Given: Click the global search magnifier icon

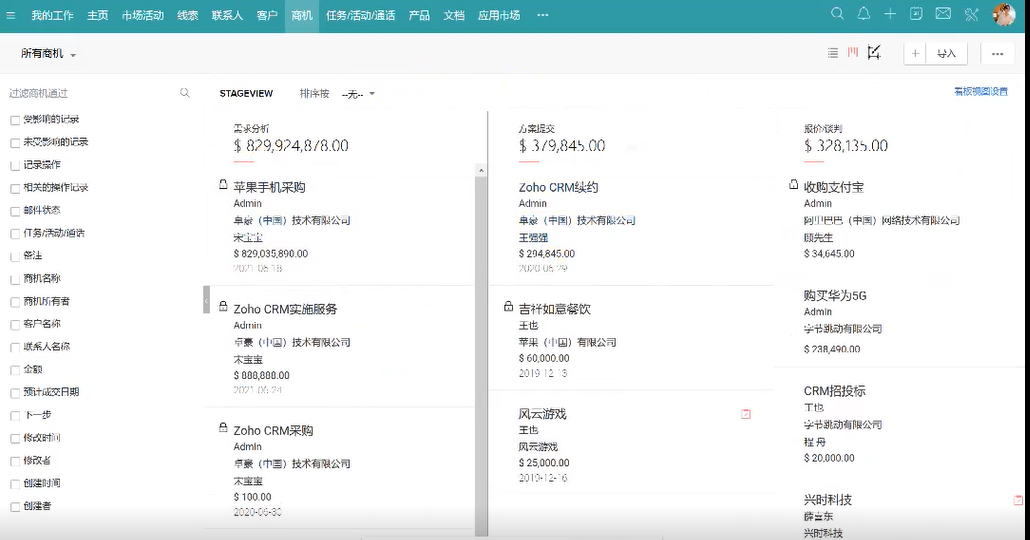Looking at the screenshot, I should pos(838,14).
